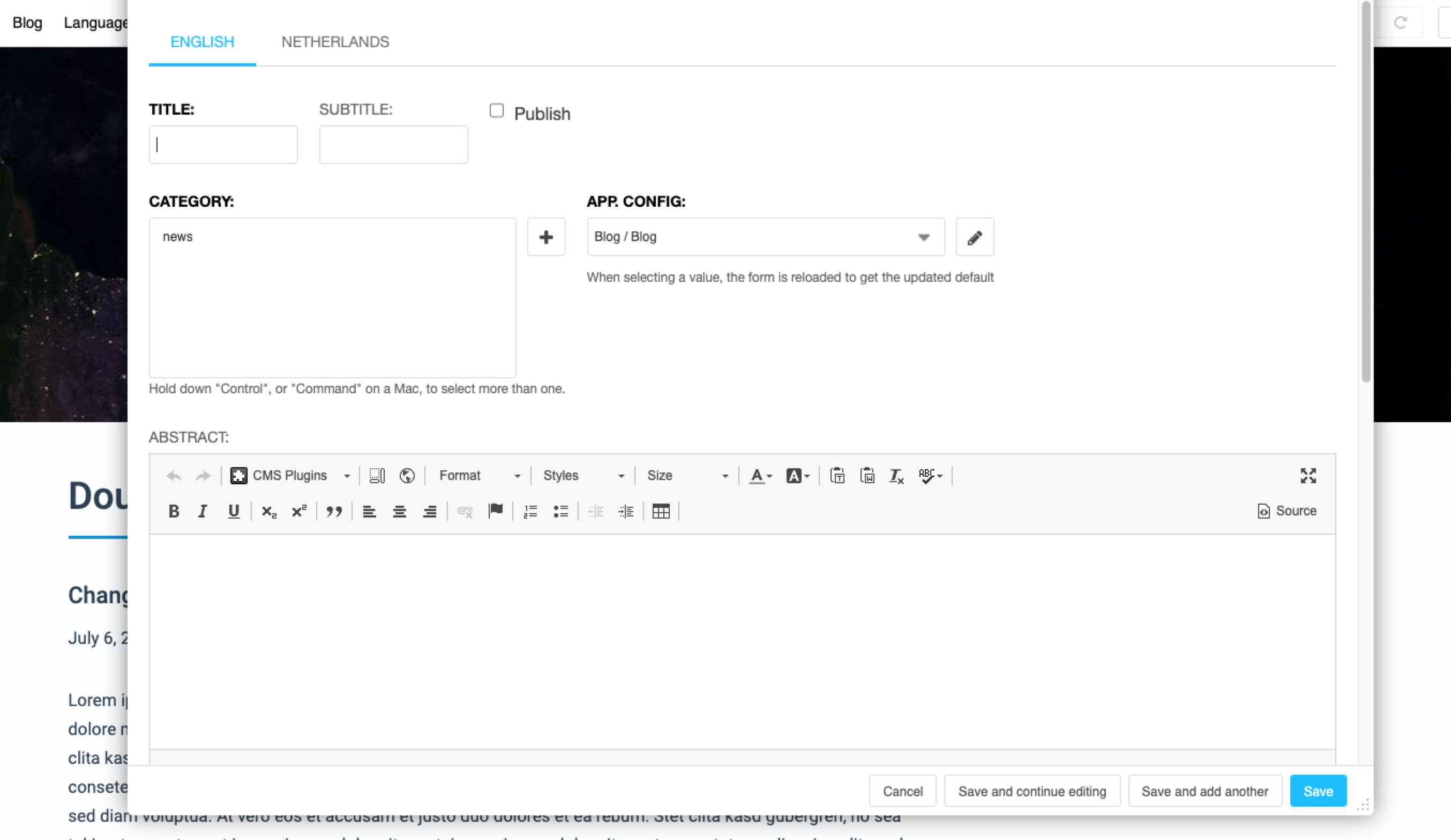1451x840 pixels.
Task: Toggle underline formatting
Action: [233, 511]
